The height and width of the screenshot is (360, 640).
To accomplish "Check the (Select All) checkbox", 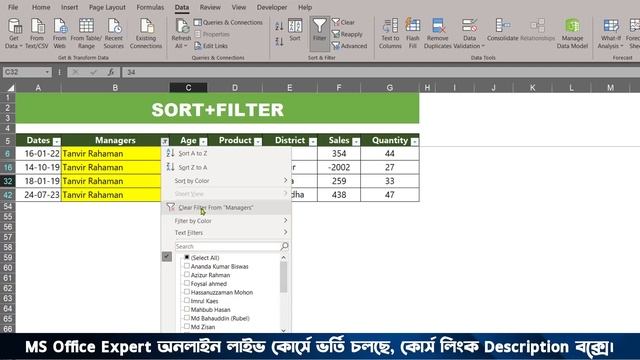I will (x=187, y=257).
